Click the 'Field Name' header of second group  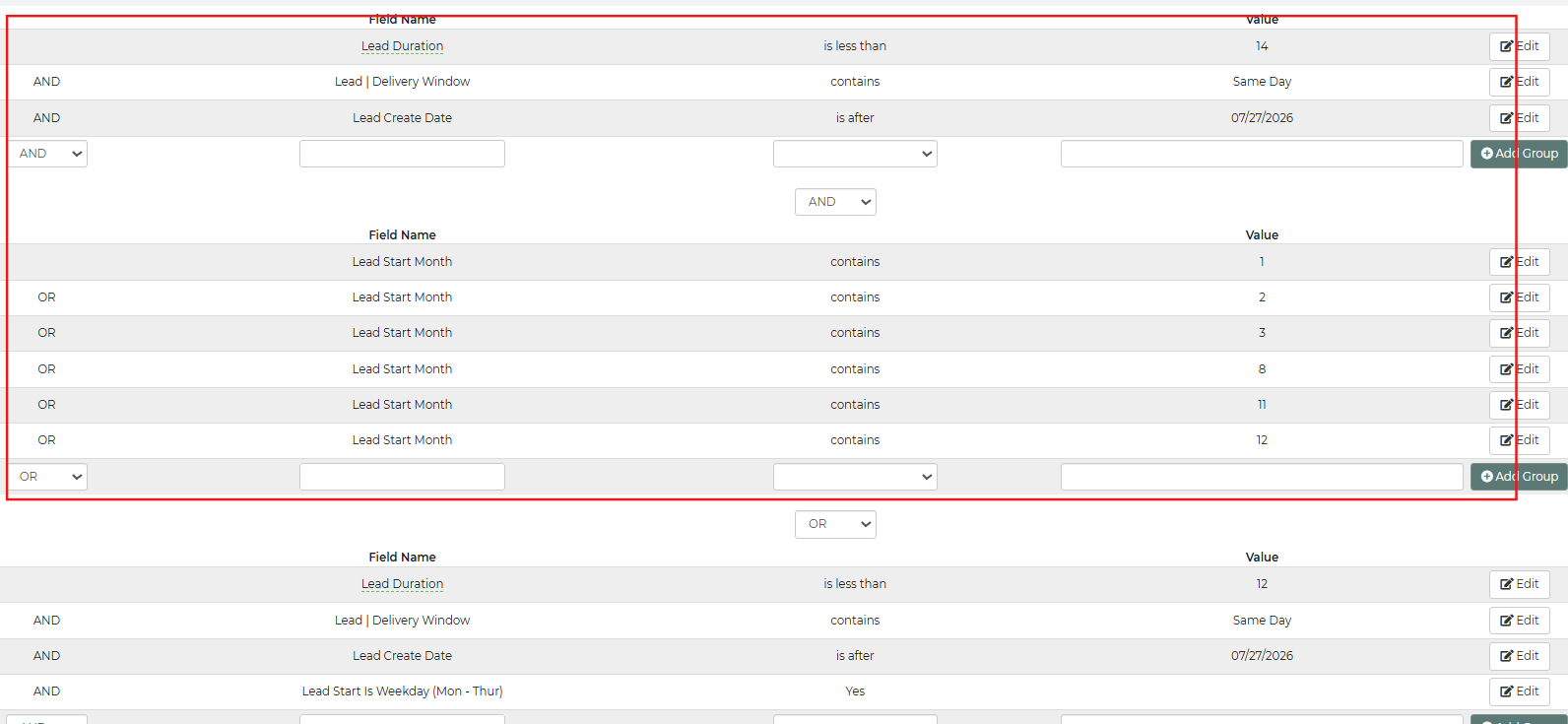(402, 235)
